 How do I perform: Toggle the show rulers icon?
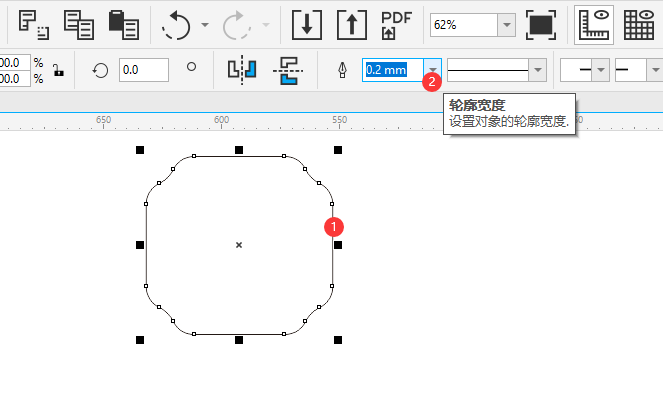click(594, 25)
